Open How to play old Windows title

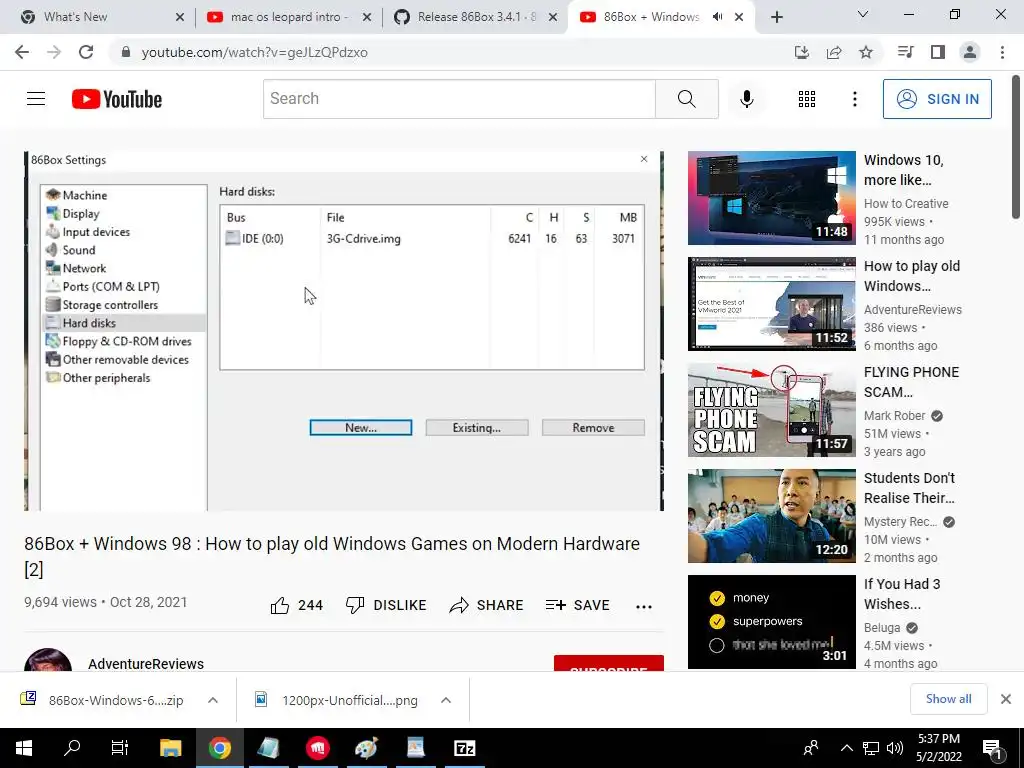[x=912, y=276]
